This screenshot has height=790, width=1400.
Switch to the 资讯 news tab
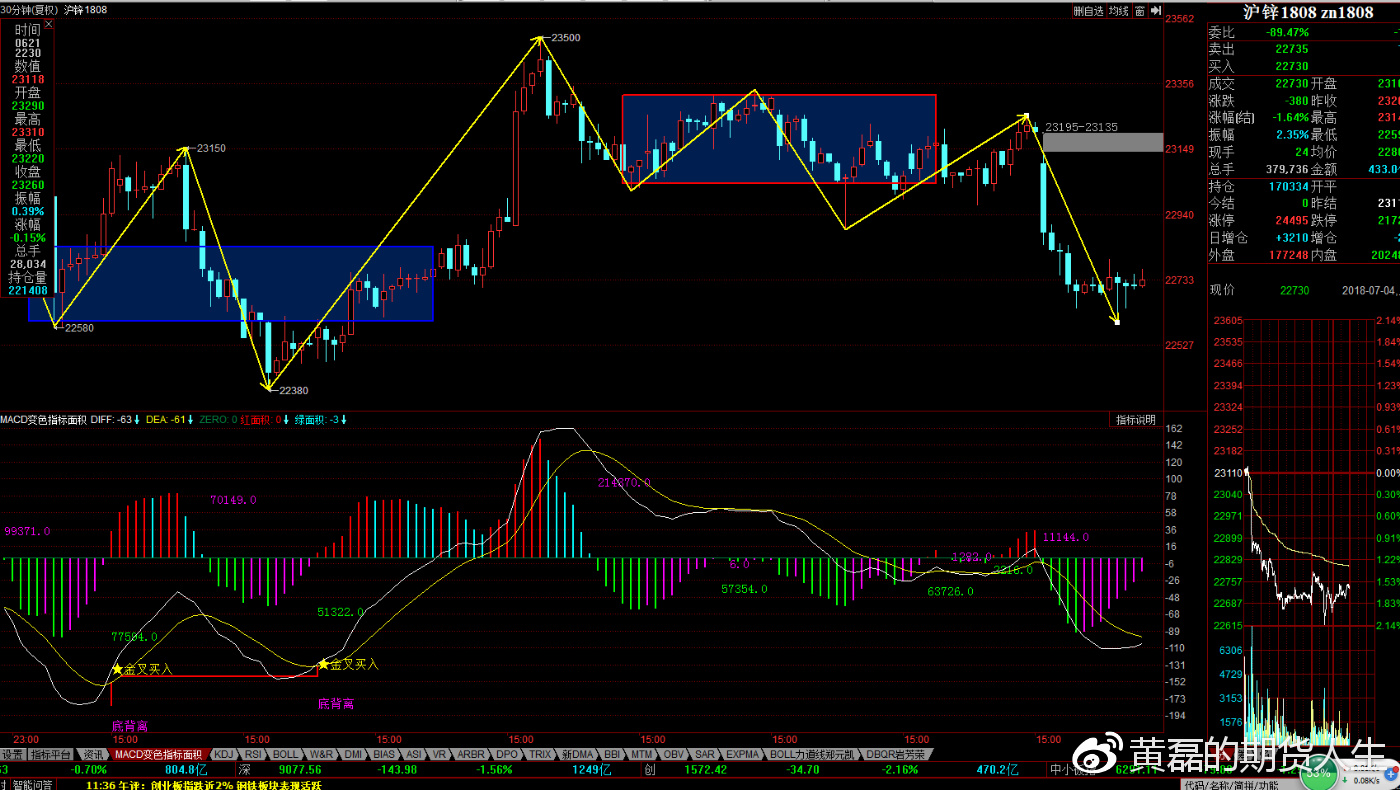click(x=93, y=754)
